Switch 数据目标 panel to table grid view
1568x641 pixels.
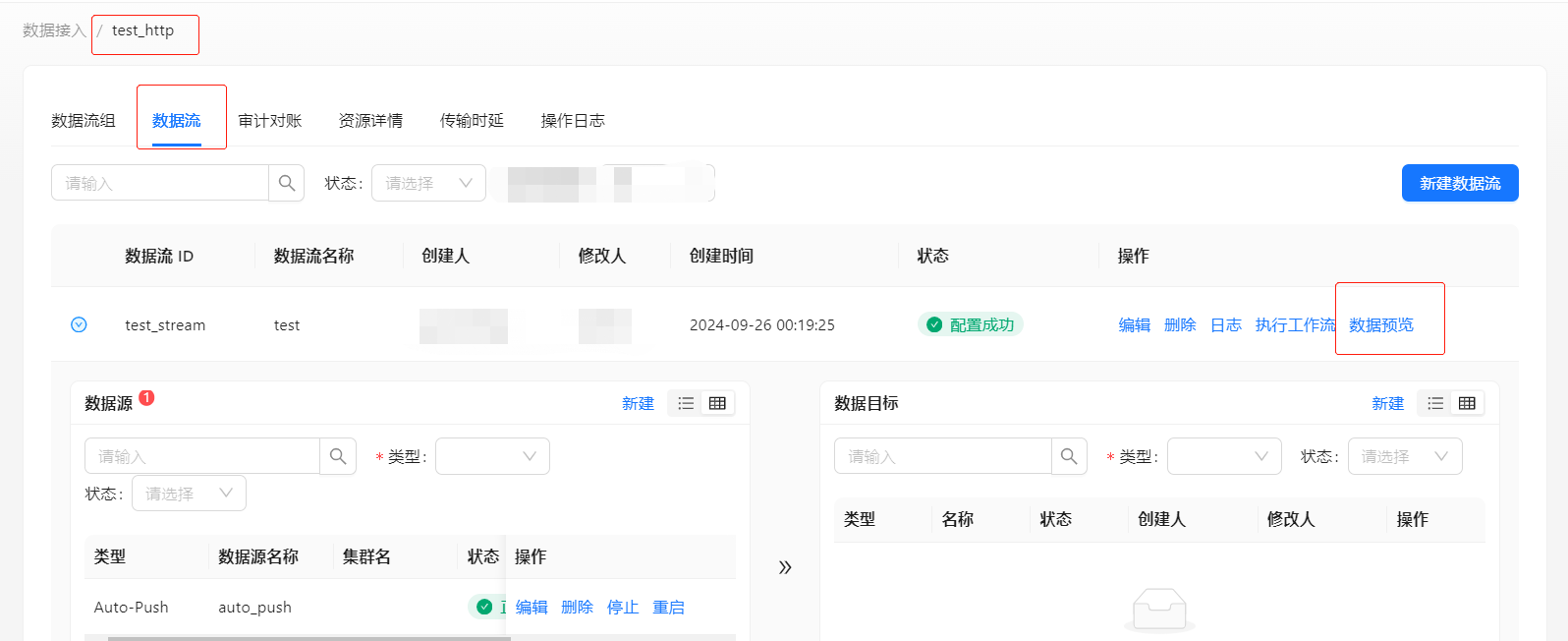[1467, 403]
